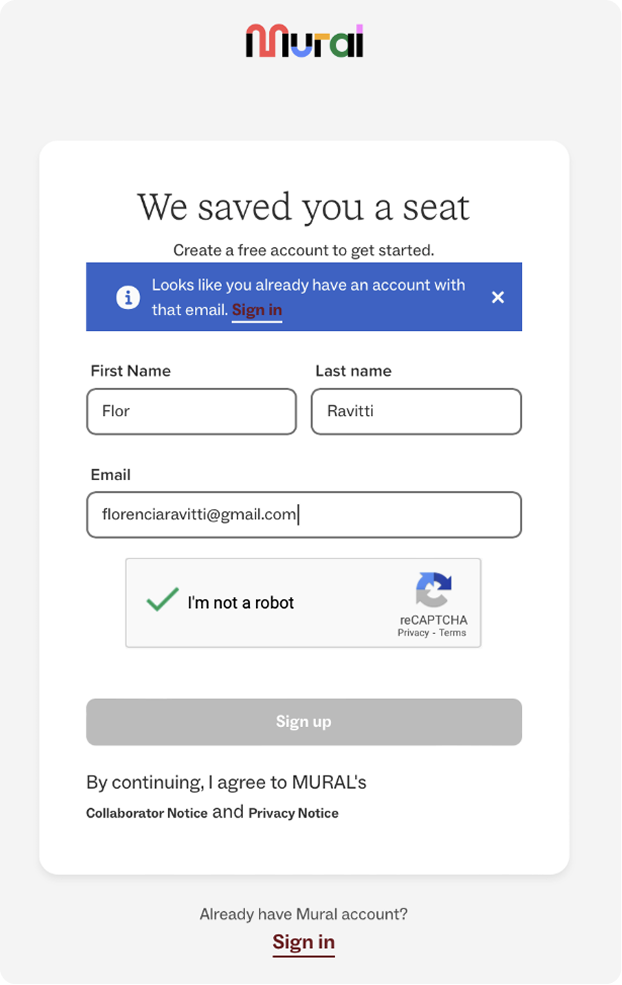
Task: Click the blue account-exists alert banner
Action: (303, 296)
